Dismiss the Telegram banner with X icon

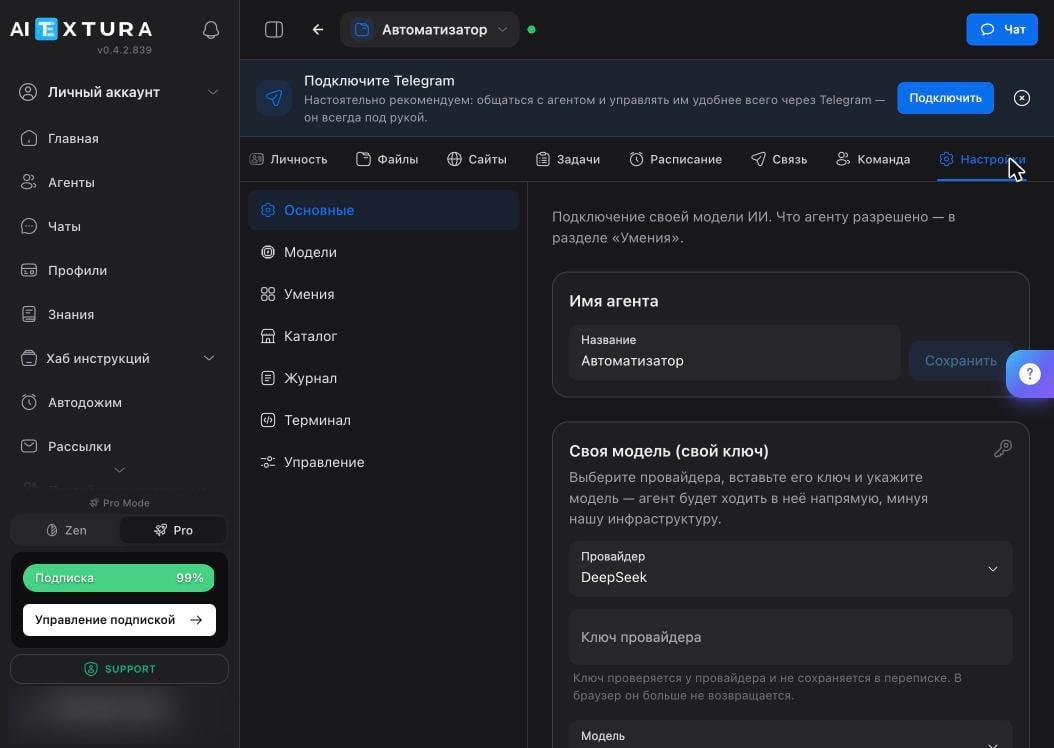(1021, 98)
